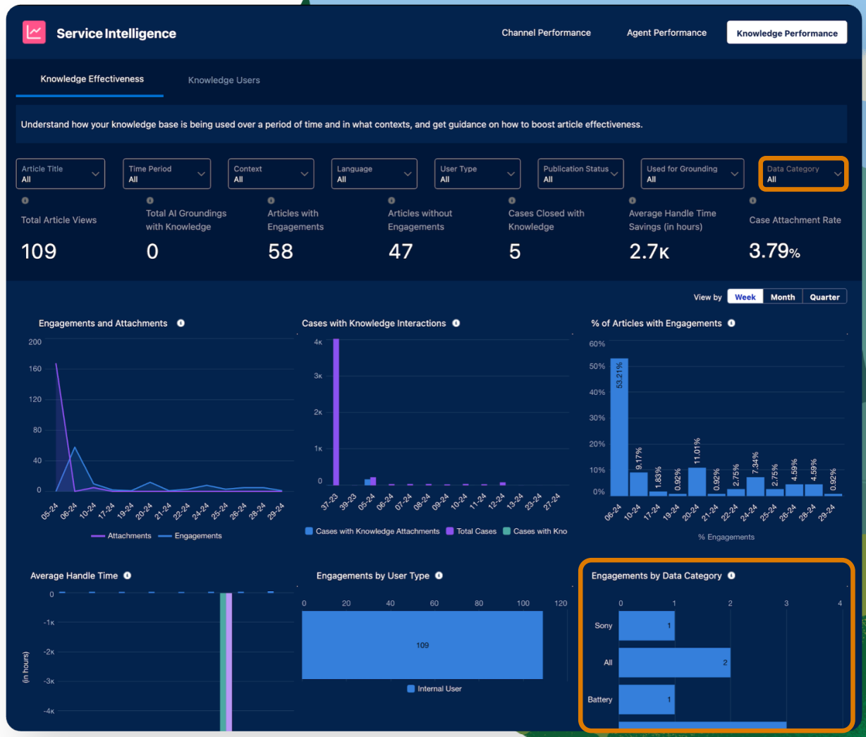Open the Article Title filter dropdown
The height and width of the screenshot is (737, 866).
click(x=60, y=174)
